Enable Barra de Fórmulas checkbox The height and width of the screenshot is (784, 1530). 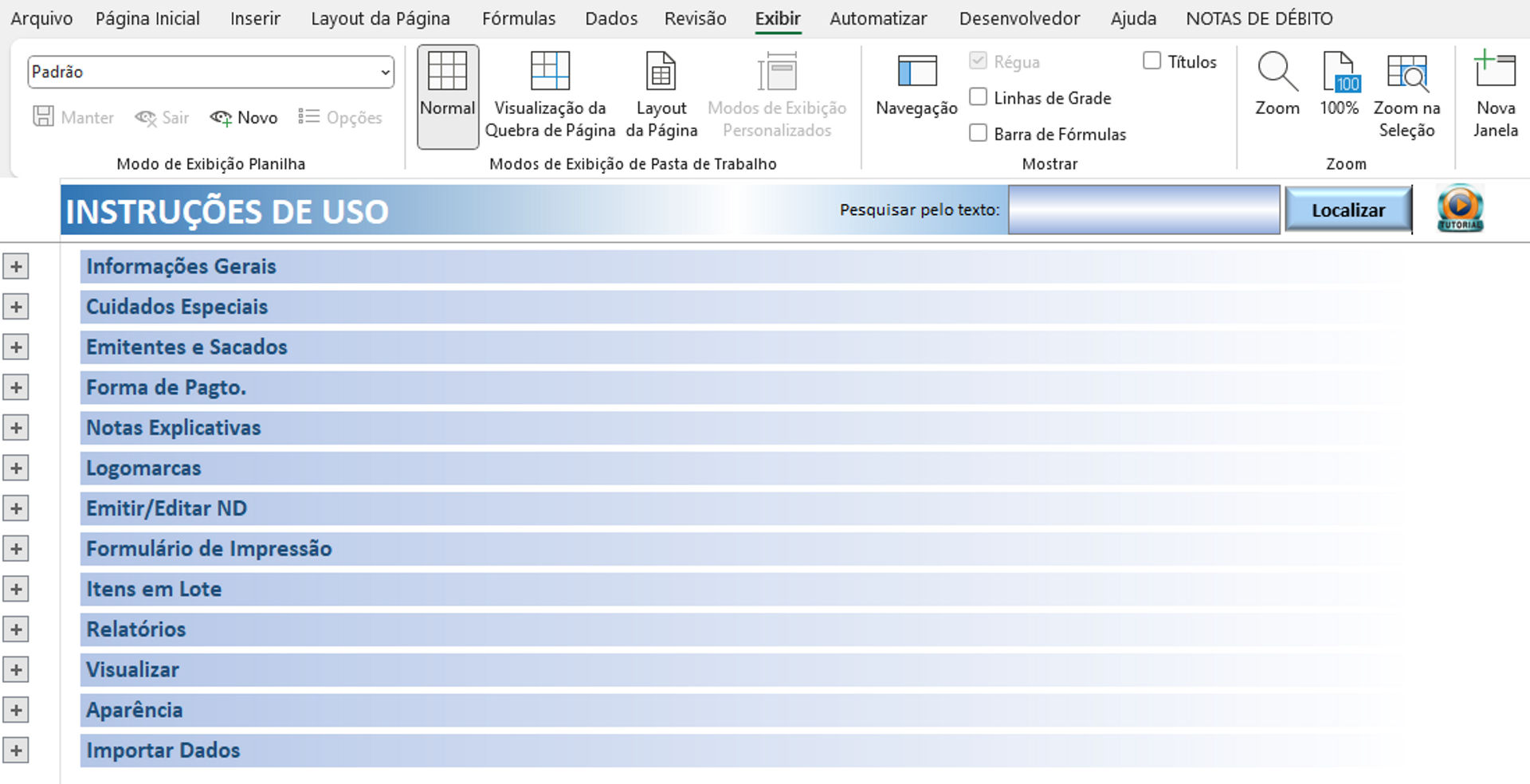click(x=978, y=133)
